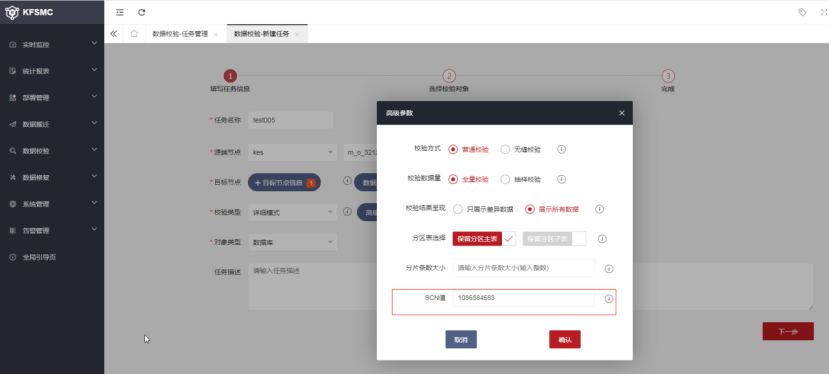Switch to the 数据校验-任务管理 tab
829x374 pixels.
coord(186,34)
